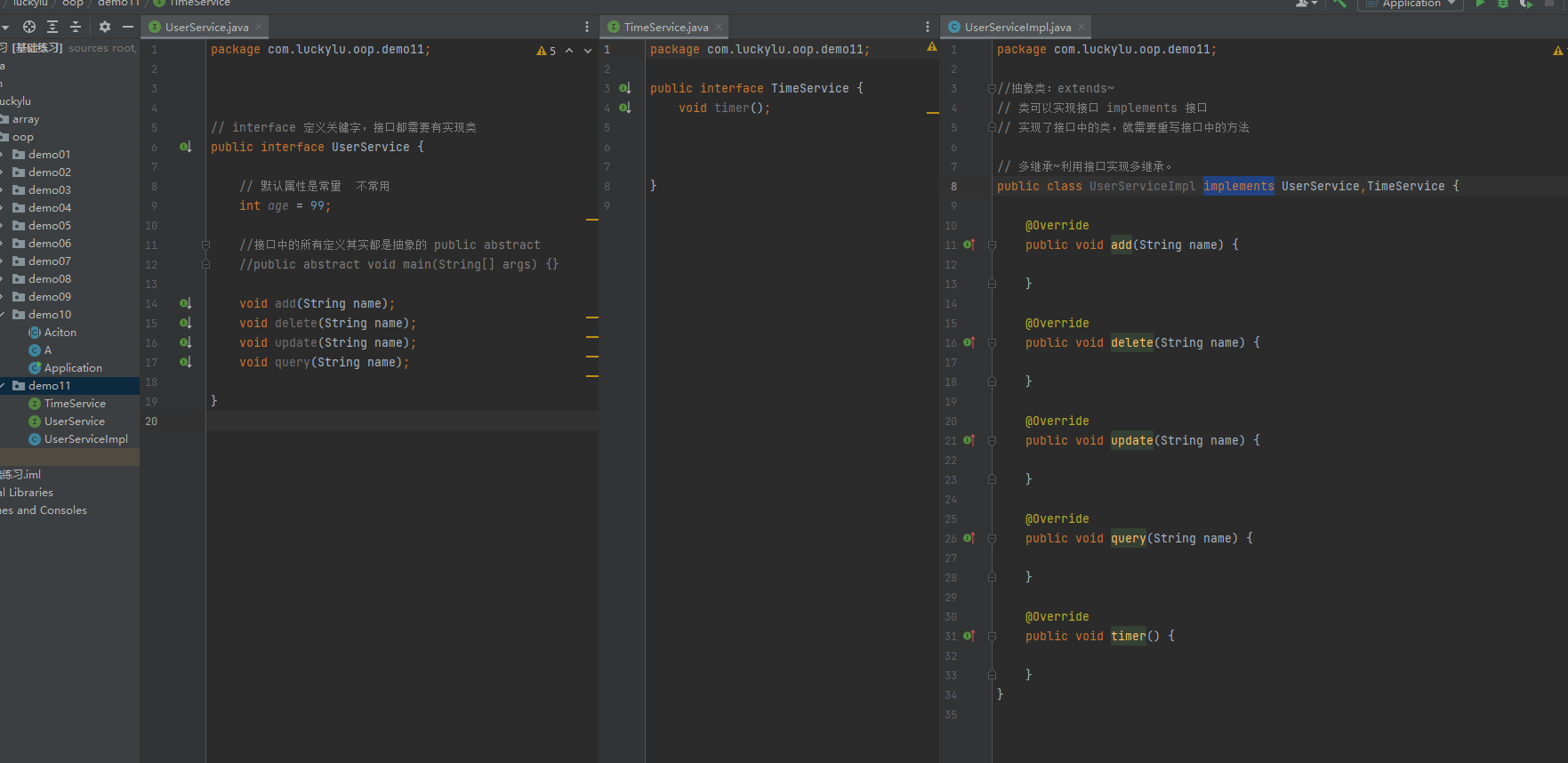This screenshot has height=763, width=1568.
Task: Go to next highlighted problem arrow in UserService.java
Action: (x=587, y=51)
